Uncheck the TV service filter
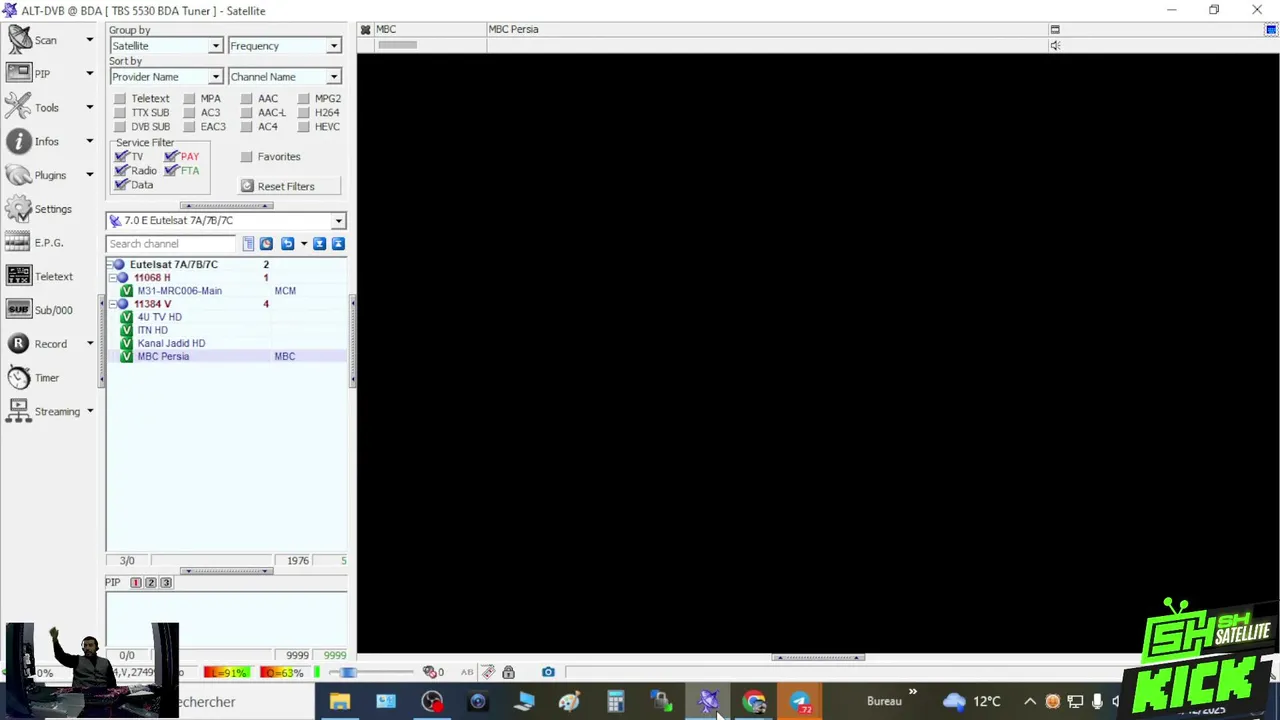Image resolution: width=1280 pixels, height=720 pixels. point(122,157)
